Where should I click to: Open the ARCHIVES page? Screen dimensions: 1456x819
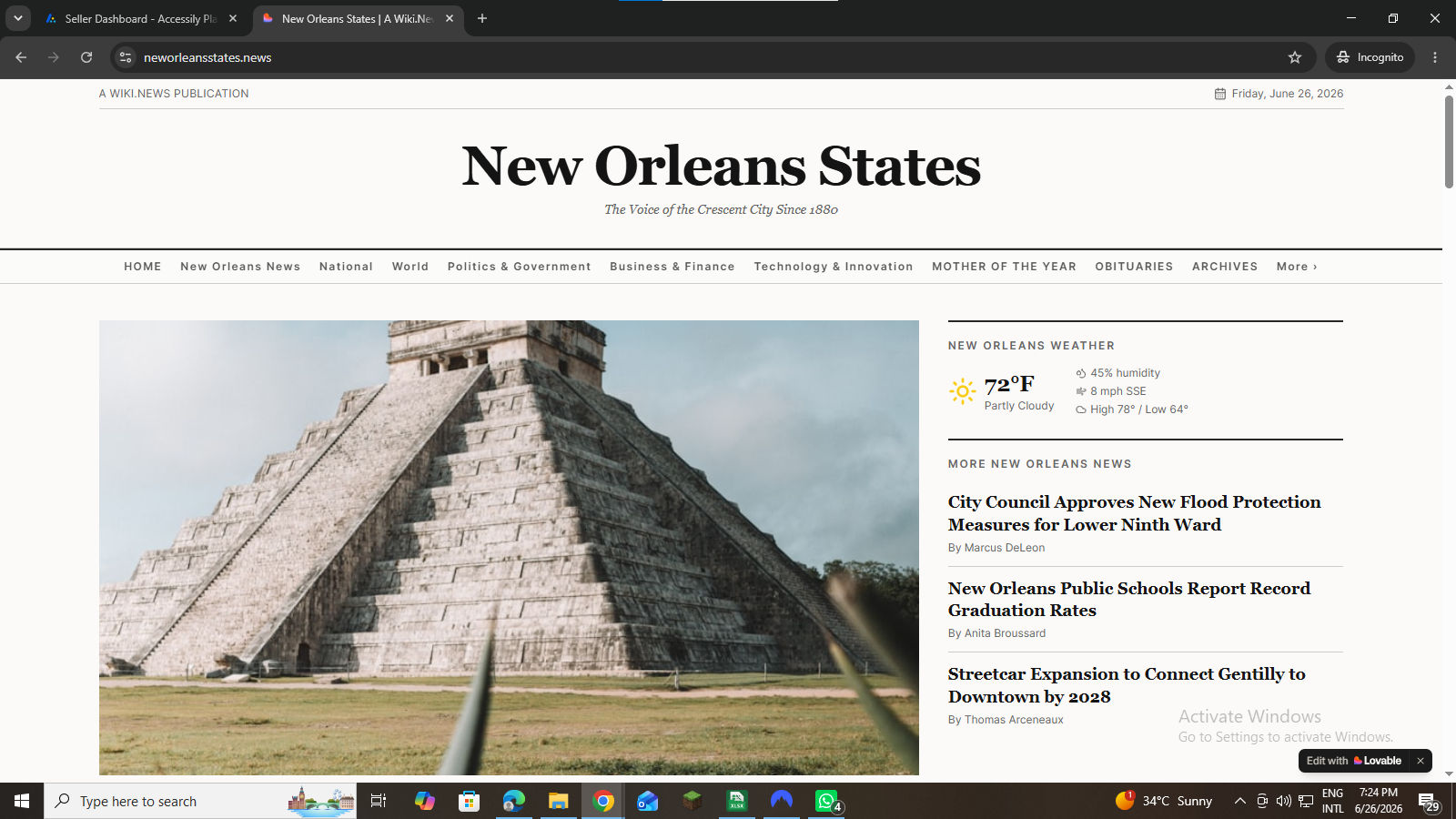click(1225, 267)
